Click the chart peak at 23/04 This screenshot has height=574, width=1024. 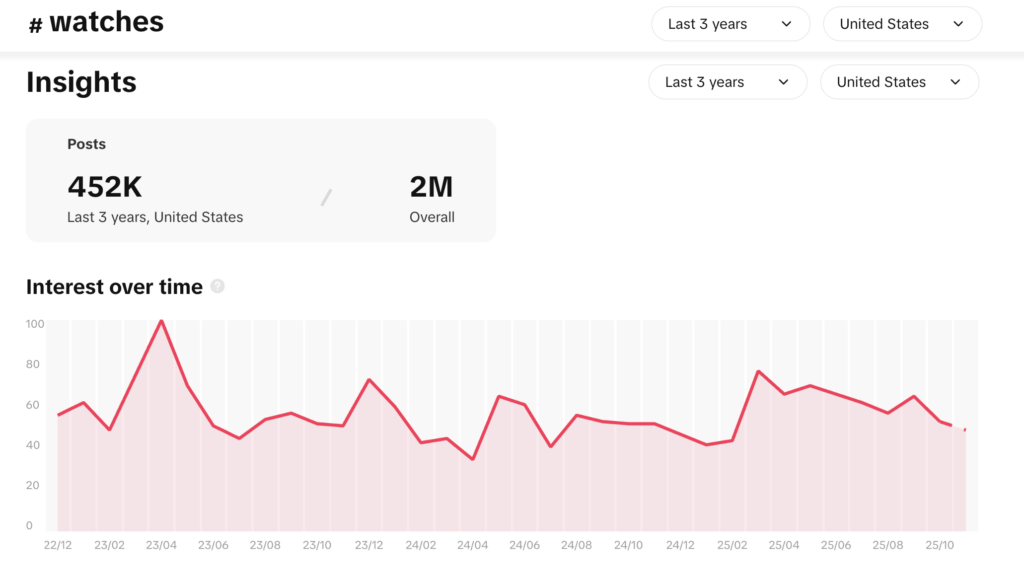click(161, 321)
